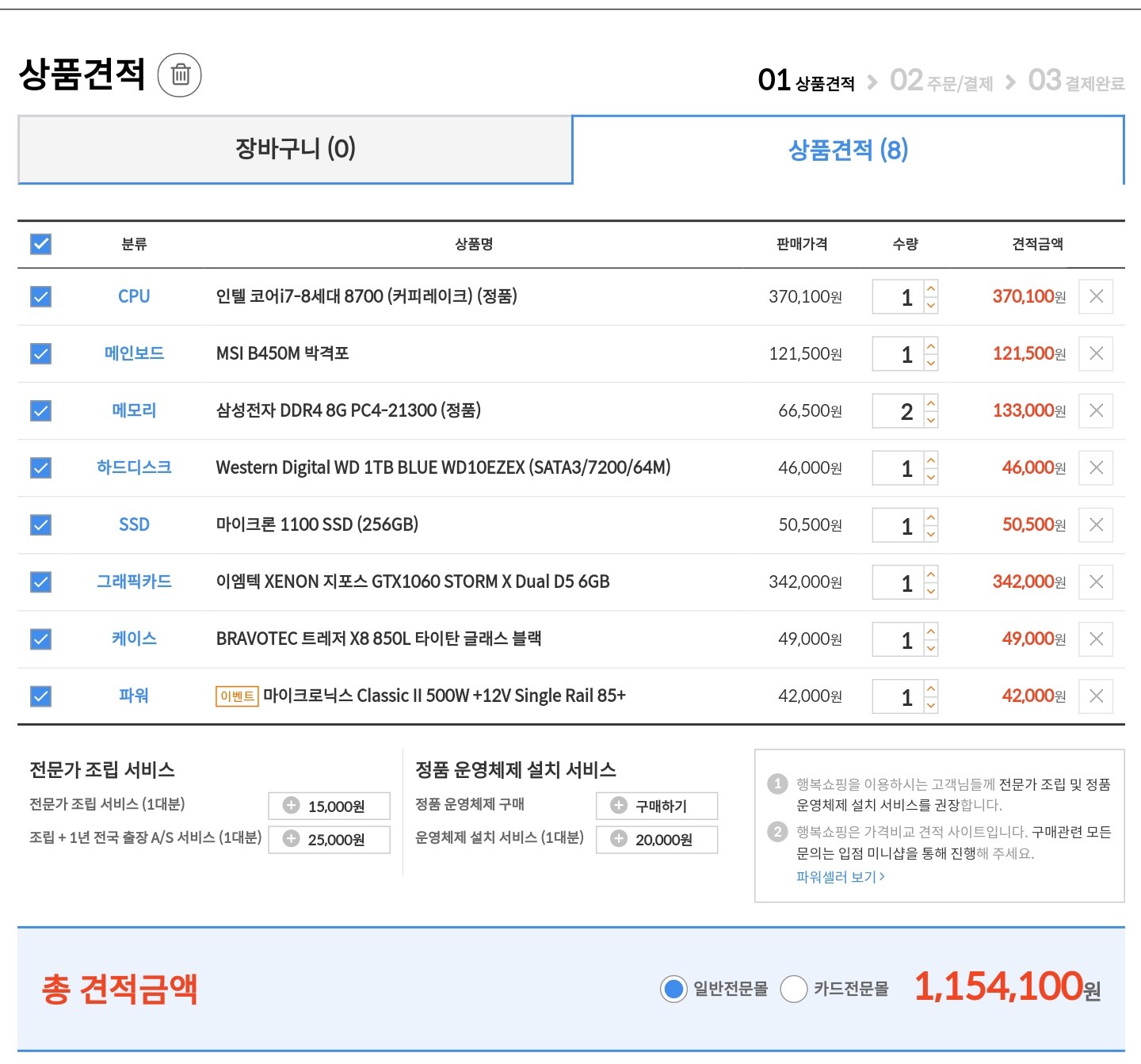Viewport: 1141px width, 1064px height.
Task: Switch to the 장바구니 (0) tab
Action: click(295, 149)
